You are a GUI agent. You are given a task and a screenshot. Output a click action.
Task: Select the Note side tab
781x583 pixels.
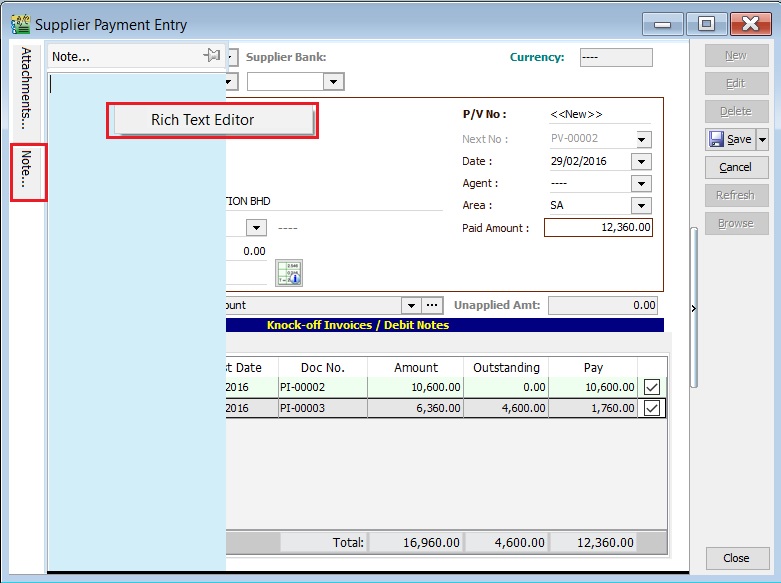tap(27, 172)
